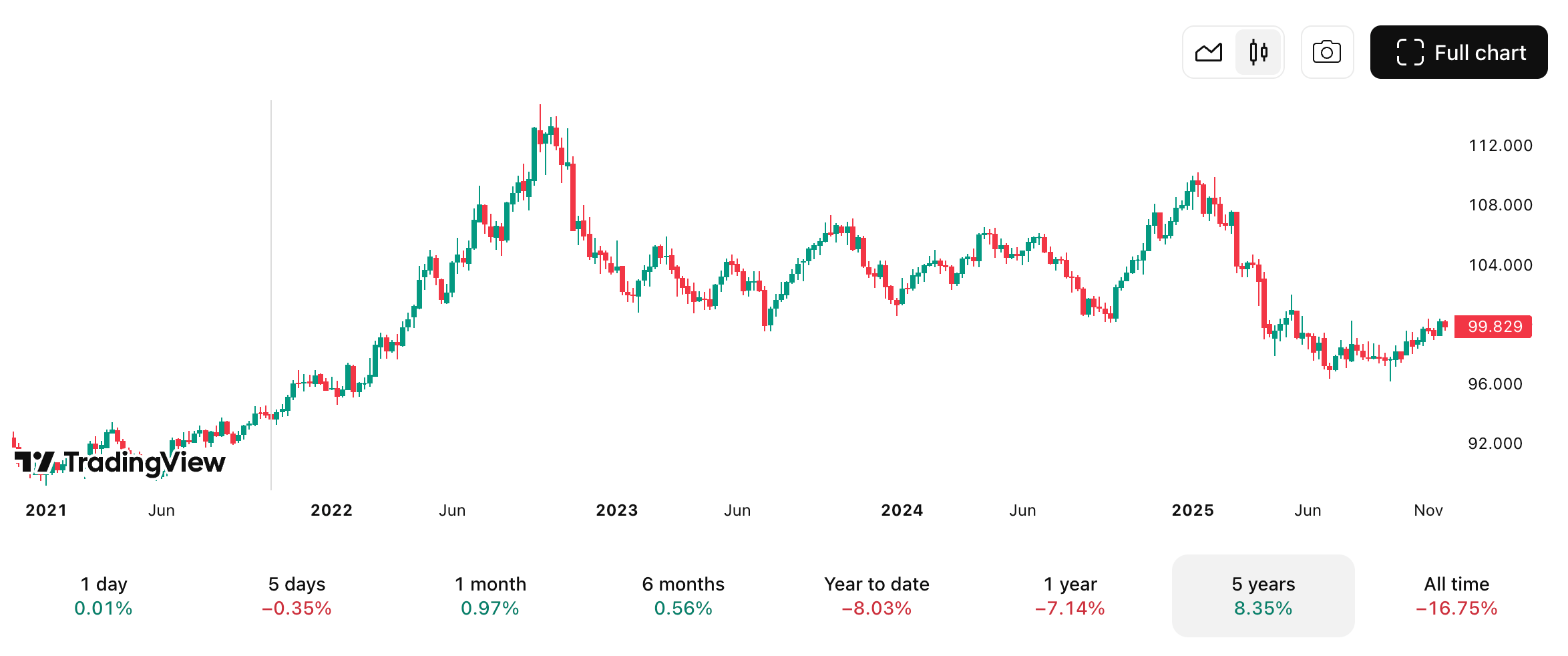Switch to 1 month range

coord(490,595)
